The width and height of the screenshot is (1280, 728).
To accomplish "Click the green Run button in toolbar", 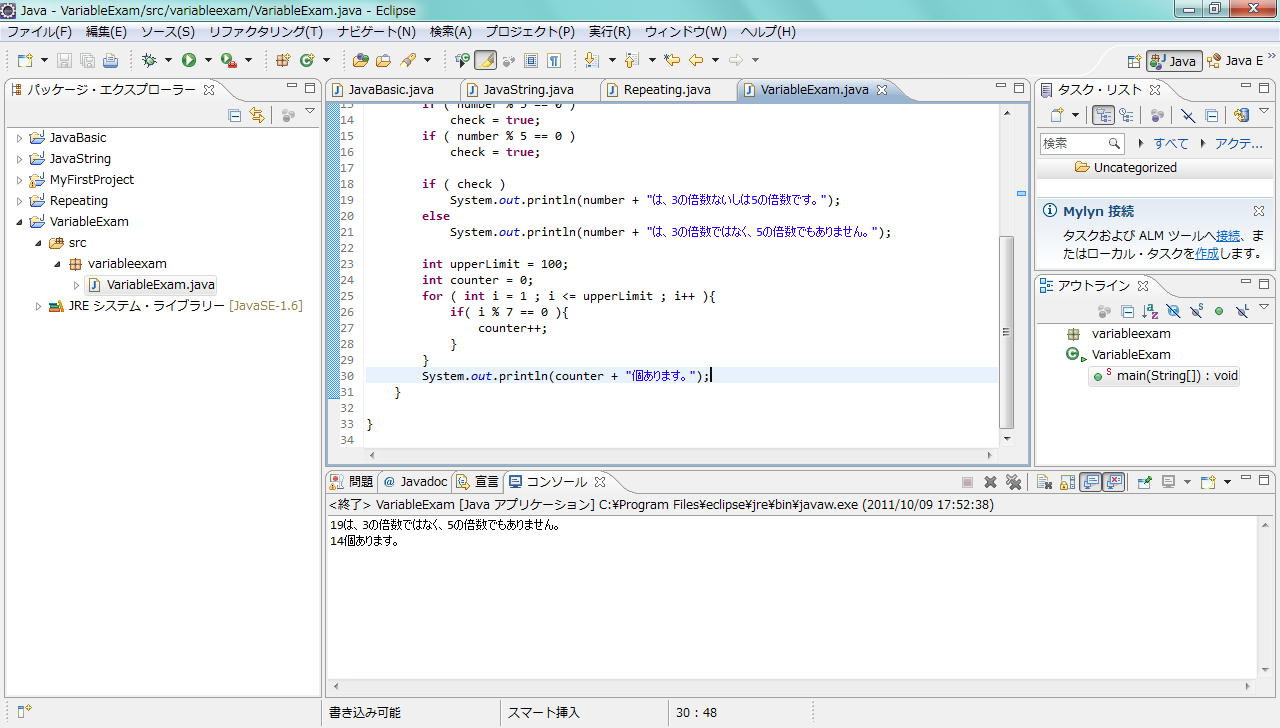I will 188,60.
